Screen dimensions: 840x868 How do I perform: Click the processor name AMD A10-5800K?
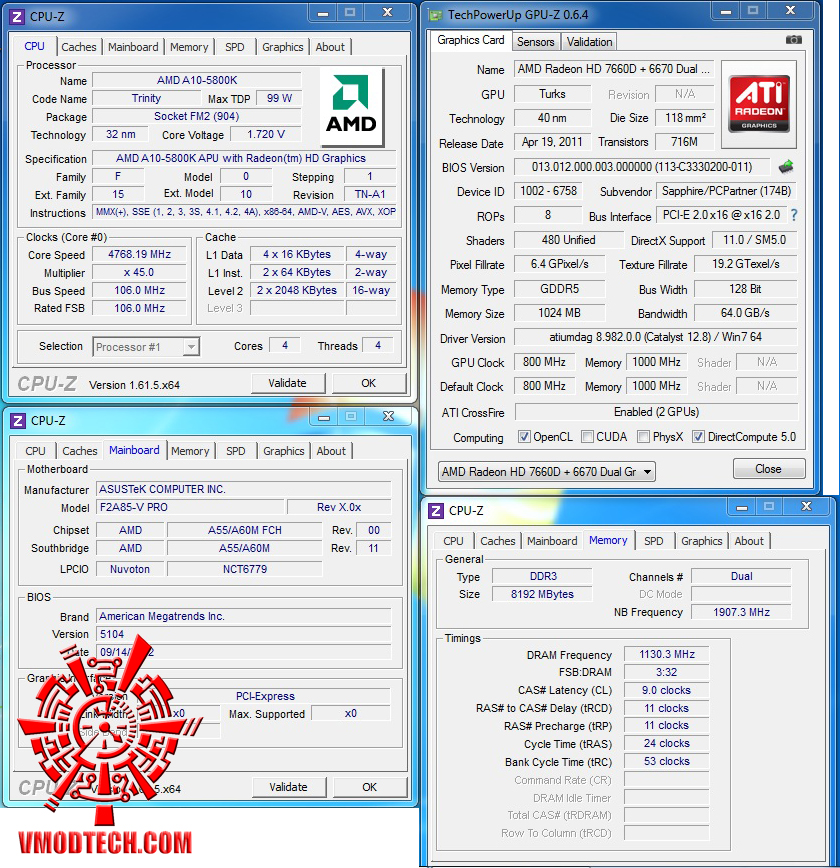197,80
